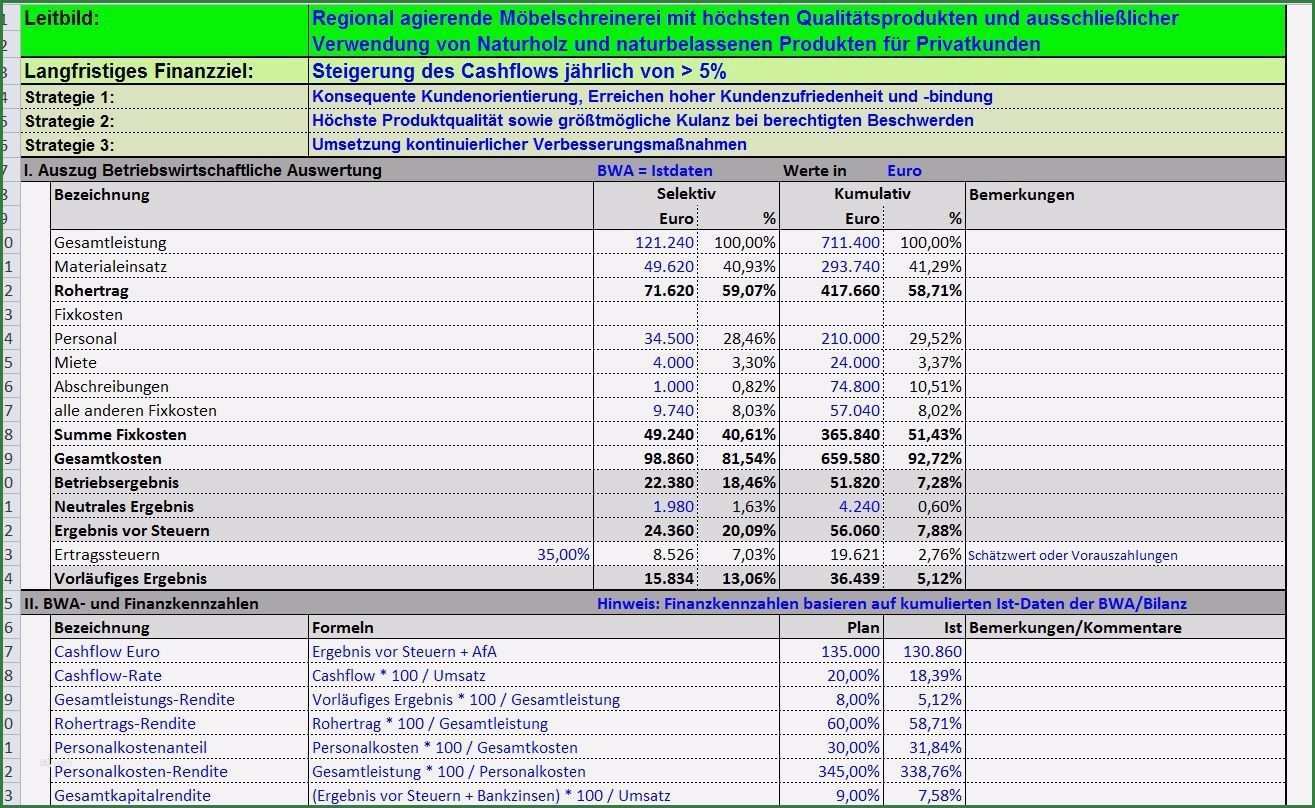Select the 'Schätzwert oder Vorauszahlungen' remark cell
The width and height of the screenshot is (1315, 808).
click(1072, 555)
